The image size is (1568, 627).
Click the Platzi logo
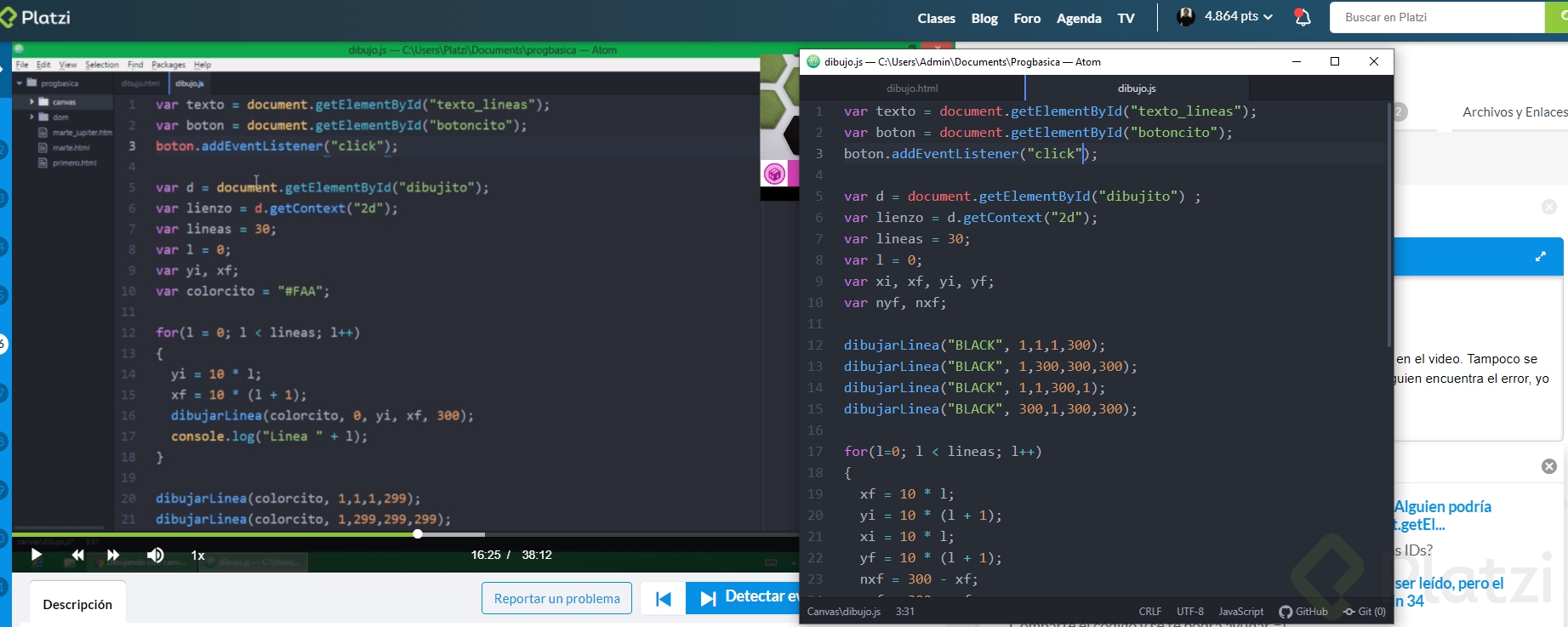(x=36, y=17)
